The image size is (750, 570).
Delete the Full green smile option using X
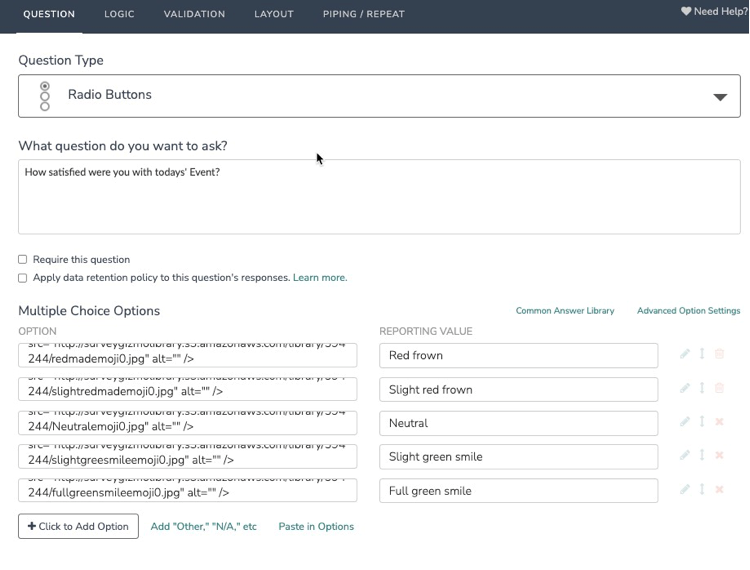pos(719,490)
